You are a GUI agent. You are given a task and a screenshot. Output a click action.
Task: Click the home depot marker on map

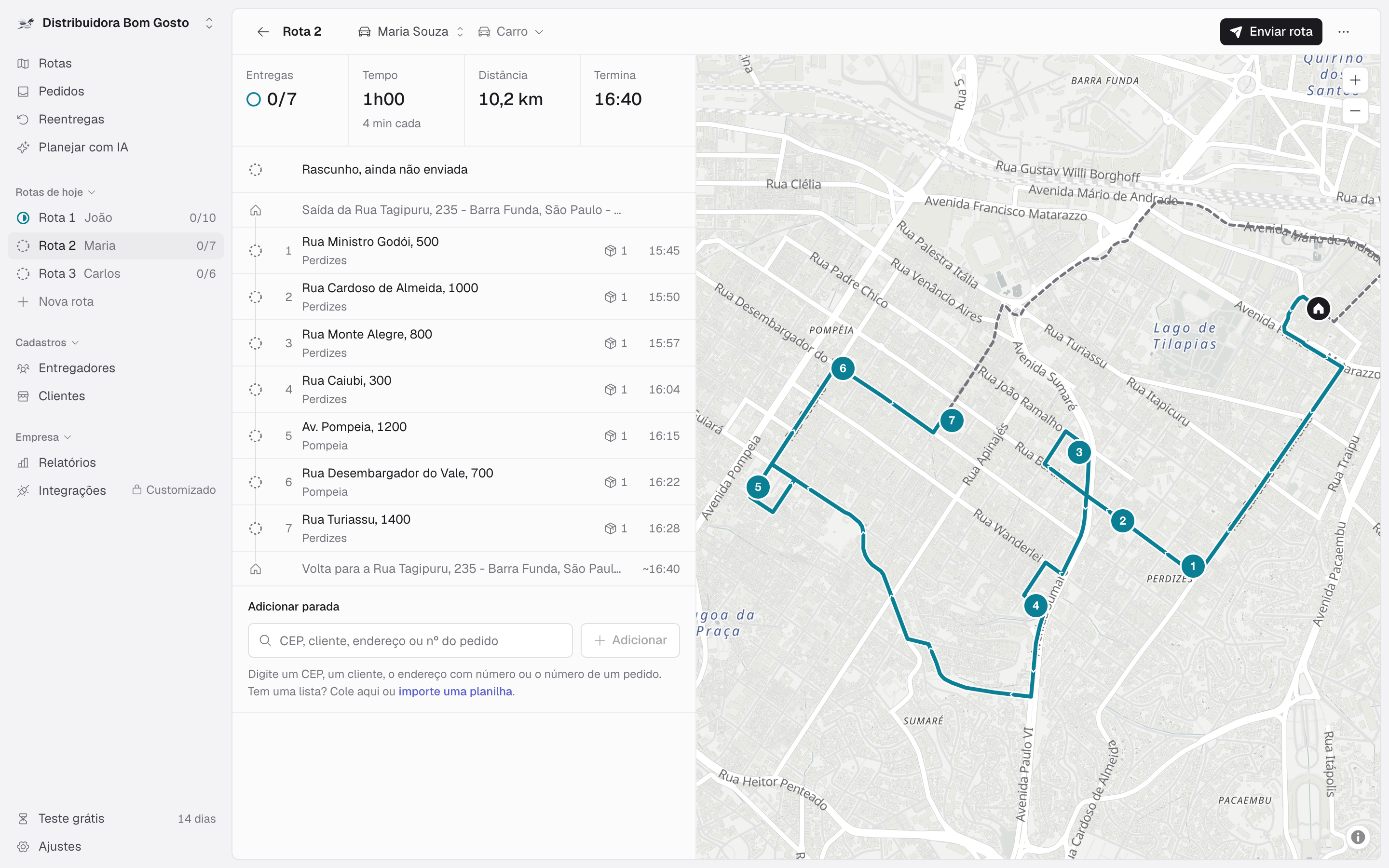tap(1319, 309)
